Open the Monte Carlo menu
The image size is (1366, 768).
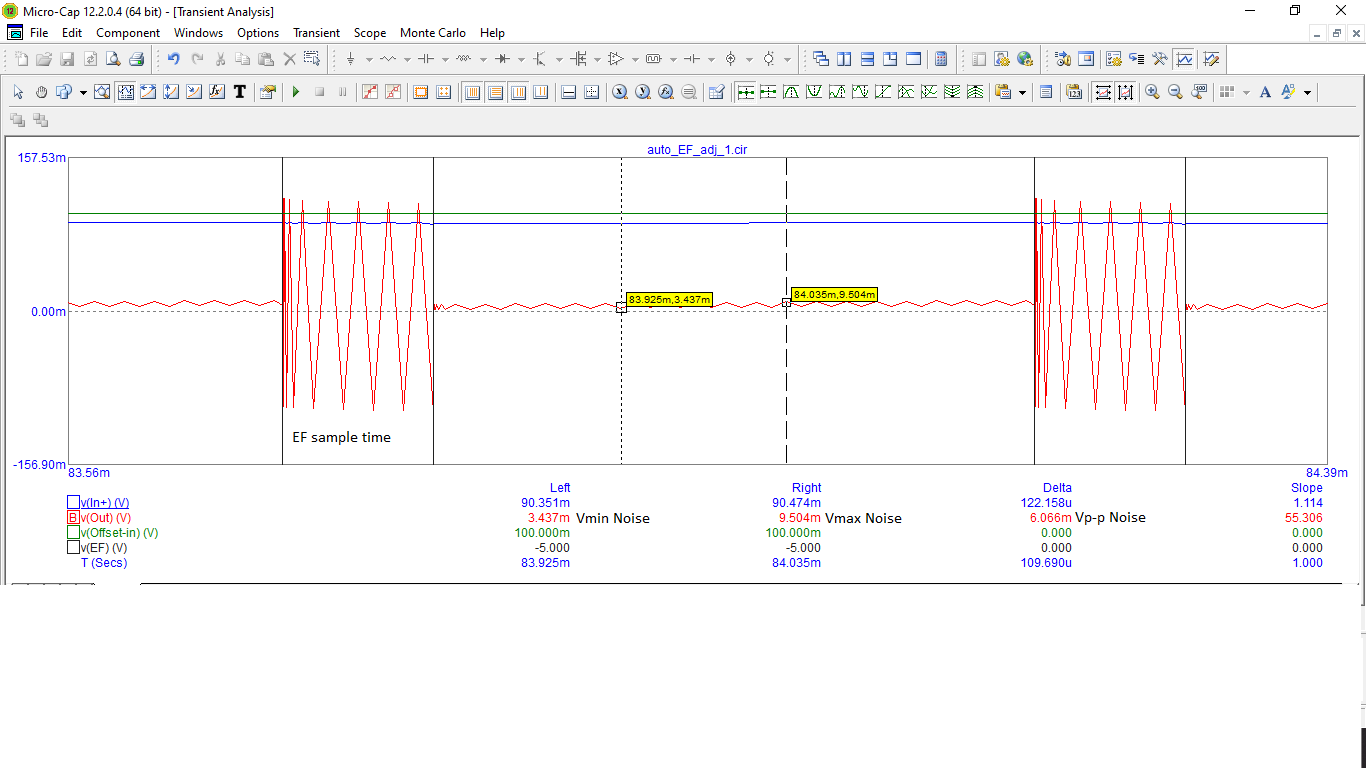[432, 33]
